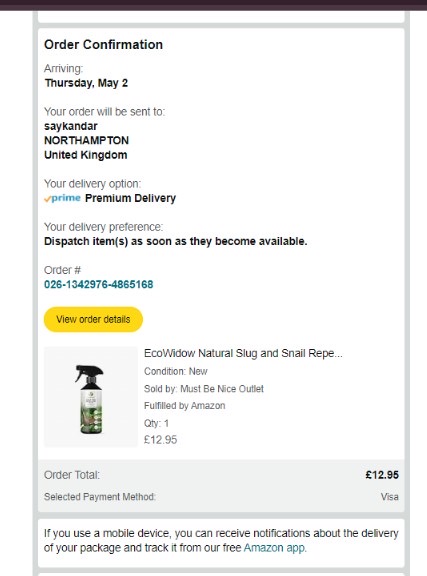Click the Dispatch item(s) preference text

point(176,241)
